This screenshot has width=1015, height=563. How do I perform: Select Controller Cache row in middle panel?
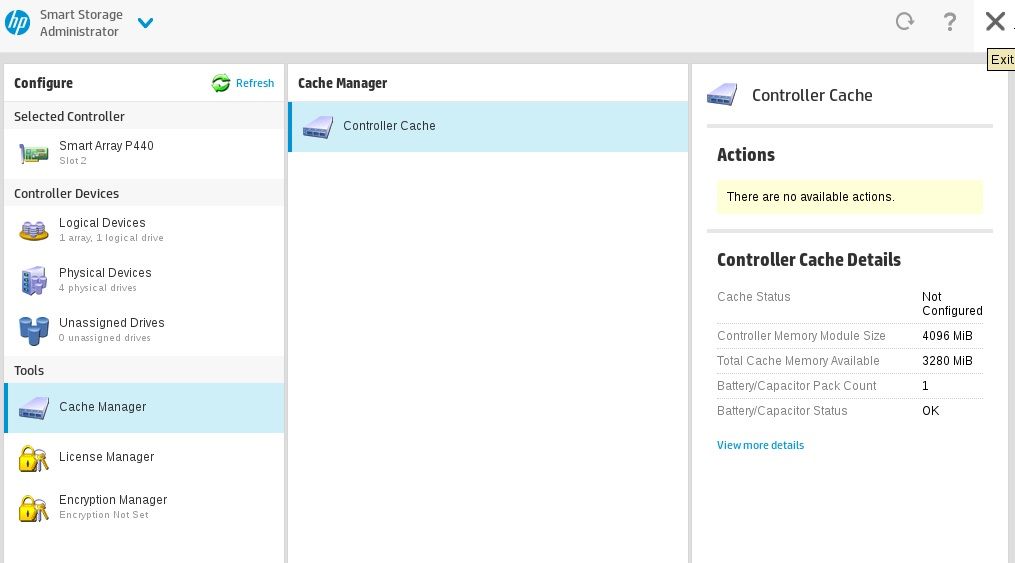tap(488, 127)
